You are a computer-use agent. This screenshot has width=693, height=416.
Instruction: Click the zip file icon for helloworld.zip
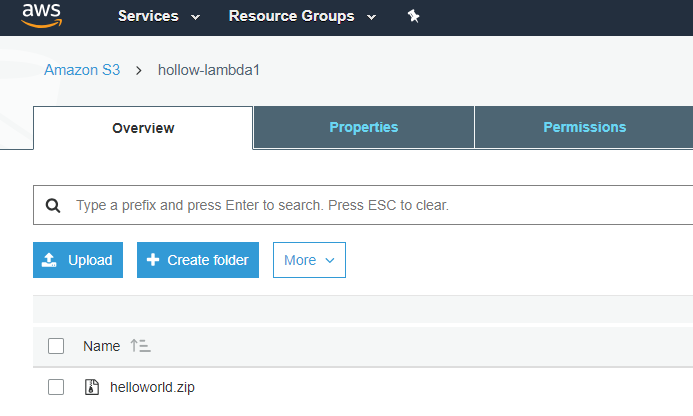91,387
